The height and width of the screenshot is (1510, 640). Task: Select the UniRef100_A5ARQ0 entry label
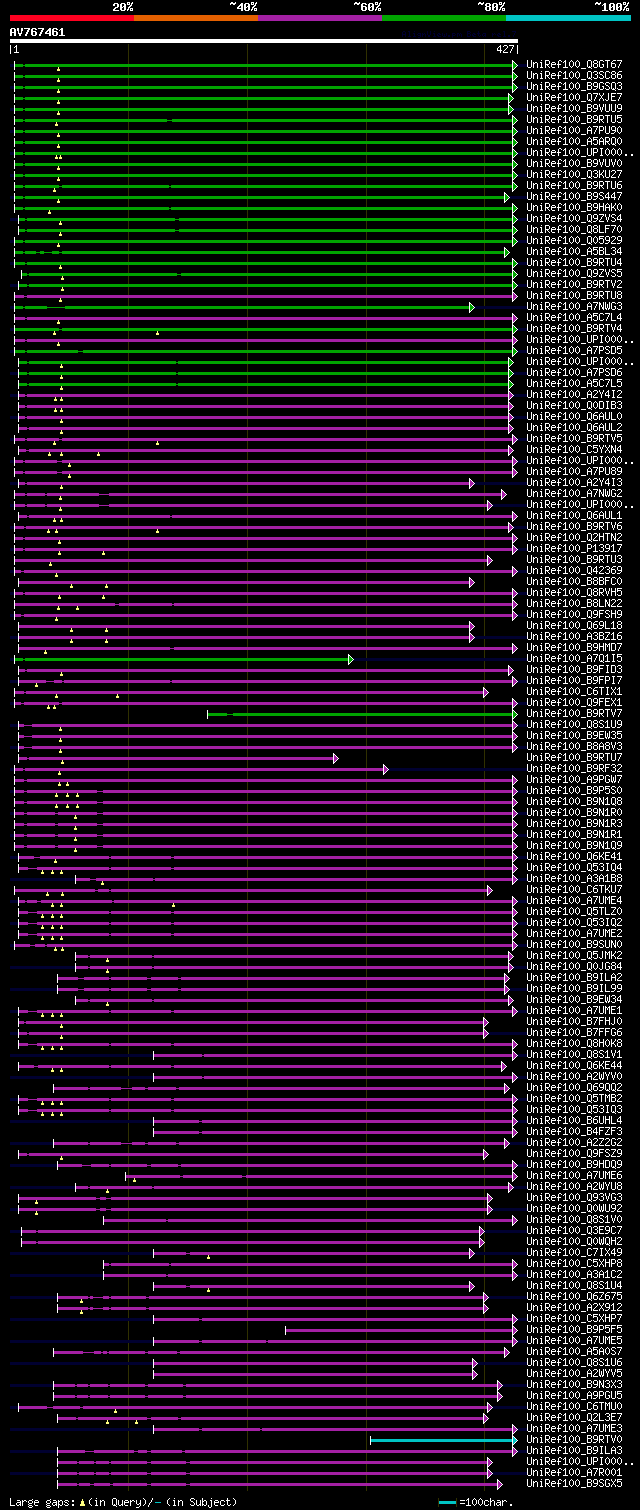pos(574,141)
